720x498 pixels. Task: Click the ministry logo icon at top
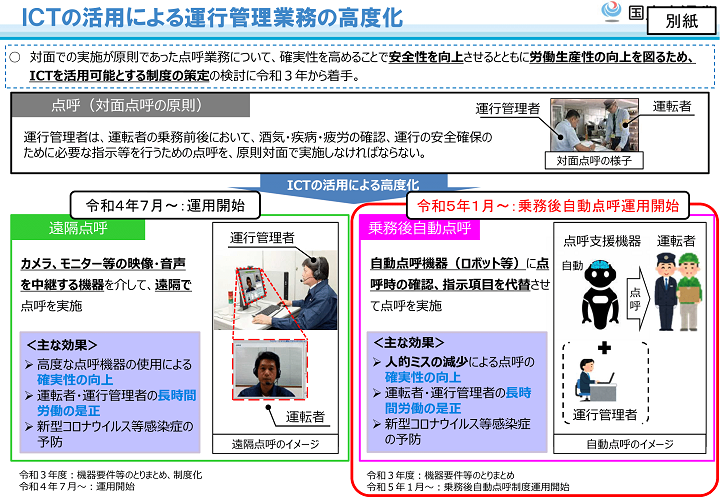point(612,12)
